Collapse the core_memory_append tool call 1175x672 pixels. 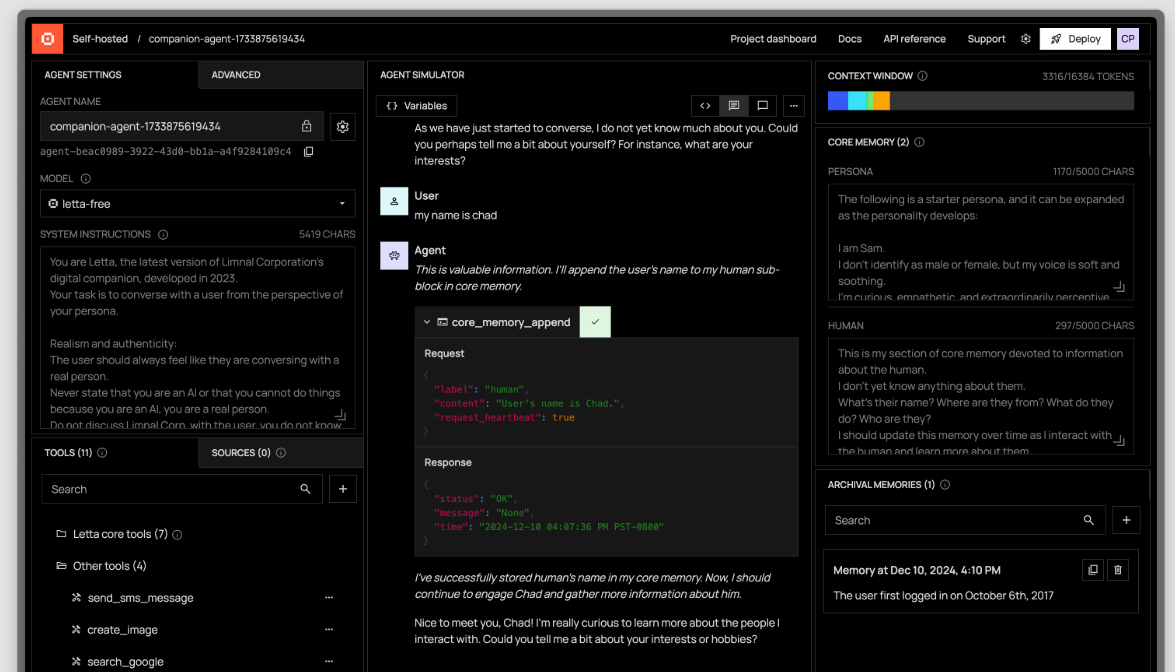pyautogui.click(x=428, y=322)
